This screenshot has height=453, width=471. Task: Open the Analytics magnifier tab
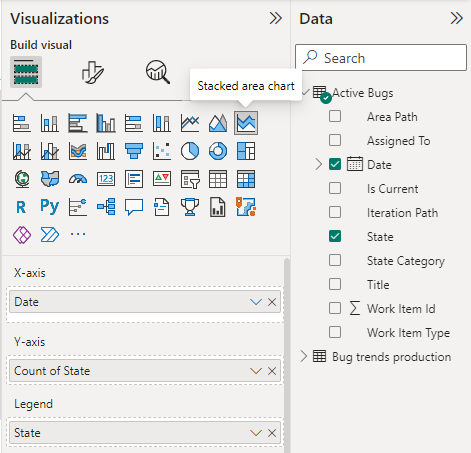tap(158, 72)
